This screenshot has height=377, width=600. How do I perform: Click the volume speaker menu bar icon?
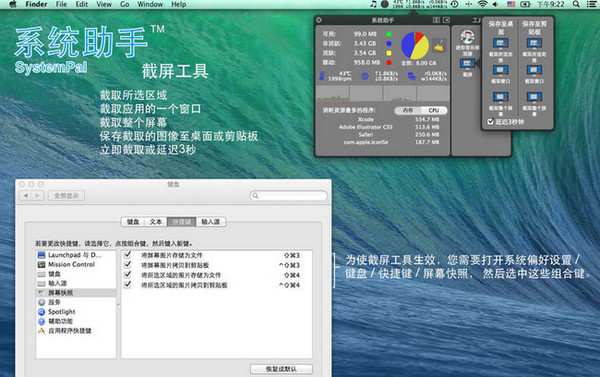pyautogui.click(x=496, y=4)
